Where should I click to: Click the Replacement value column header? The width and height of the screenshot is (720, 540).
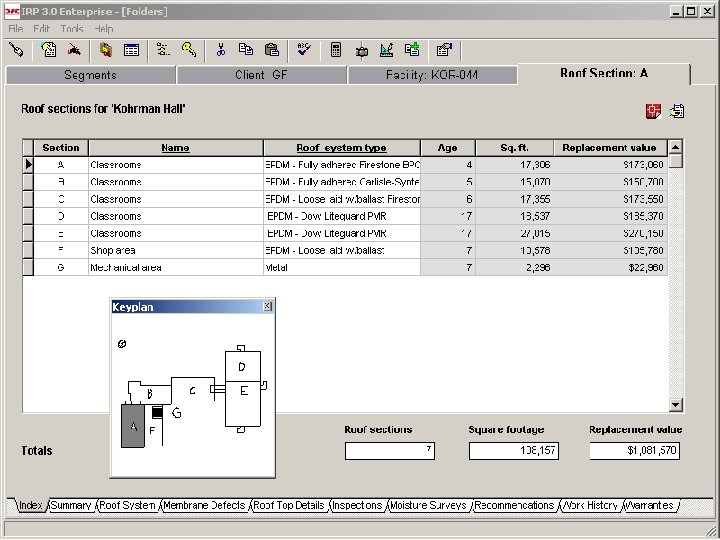tap(609, 148)
